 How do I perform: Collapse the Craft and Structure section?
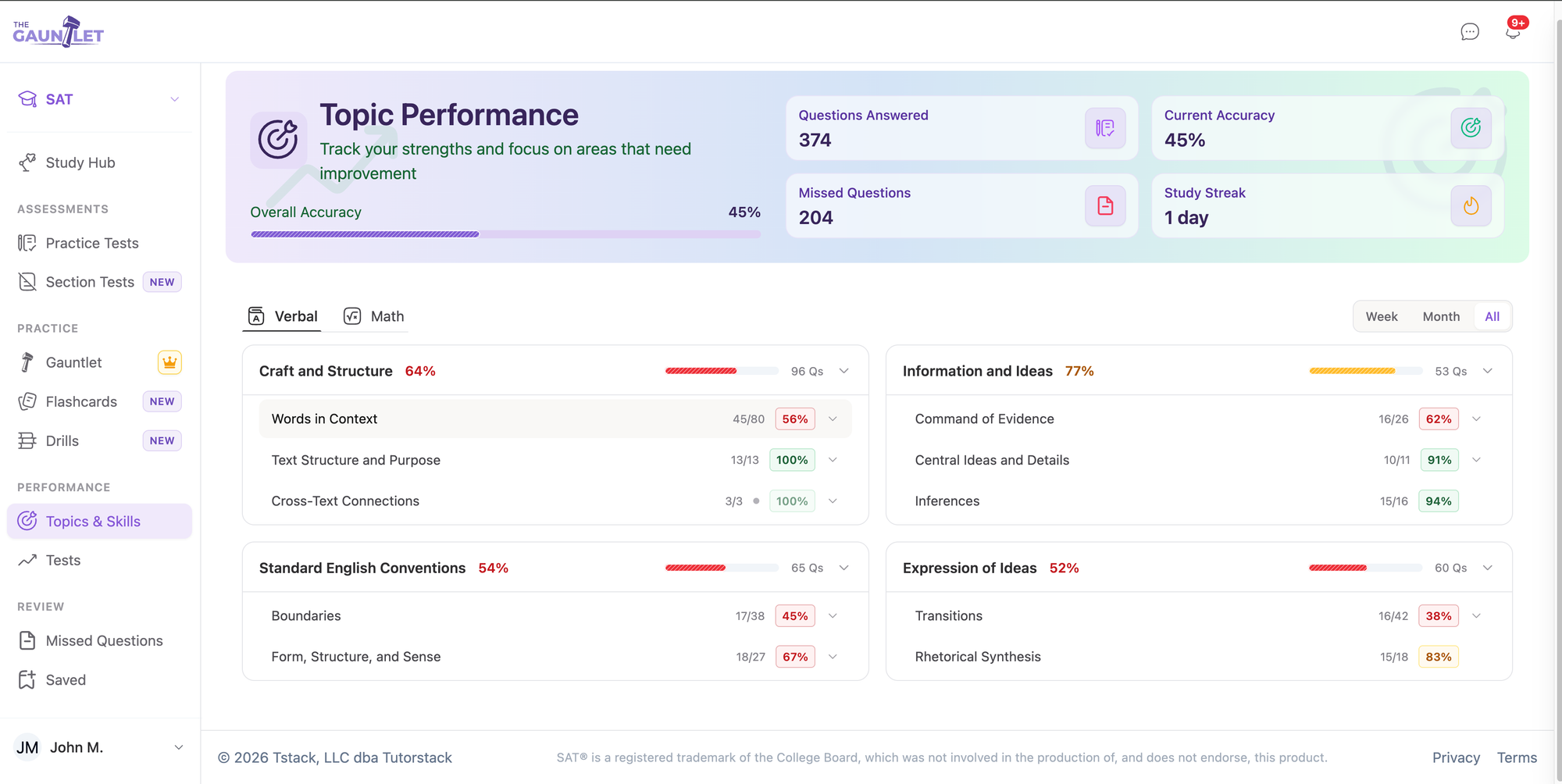tap(844, 371)
